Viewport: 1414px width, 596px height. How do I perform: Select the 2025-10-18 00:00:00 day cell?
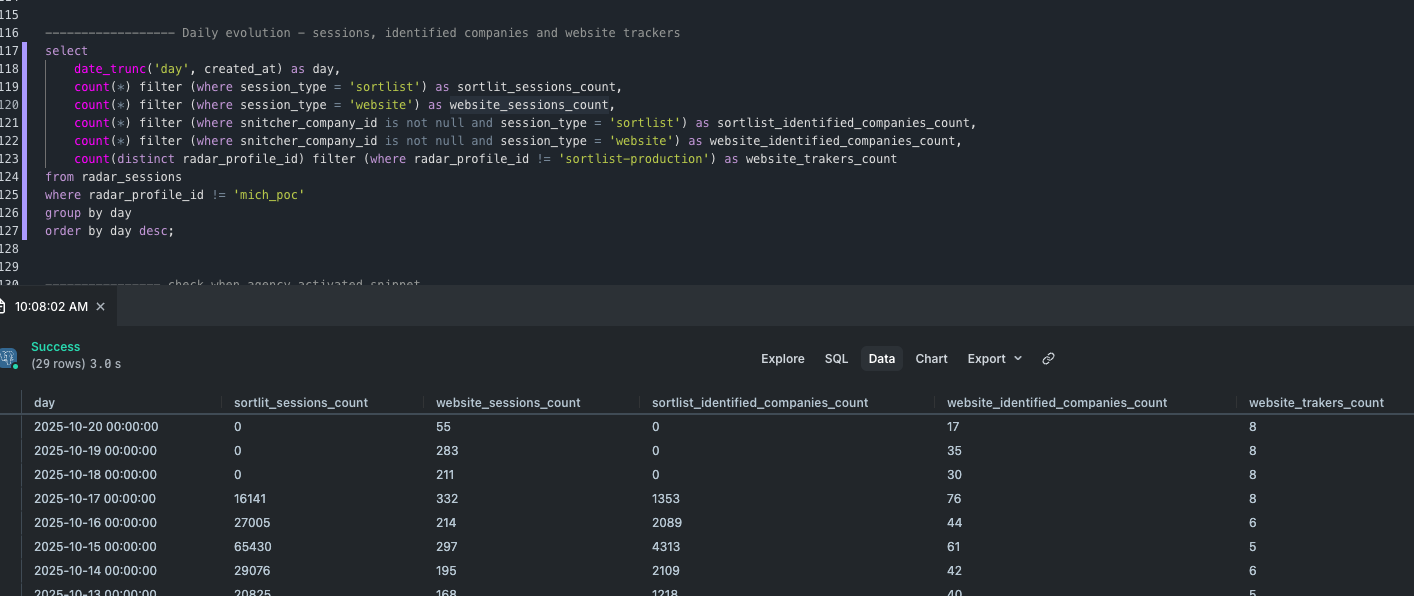click(x=96, y=475)
